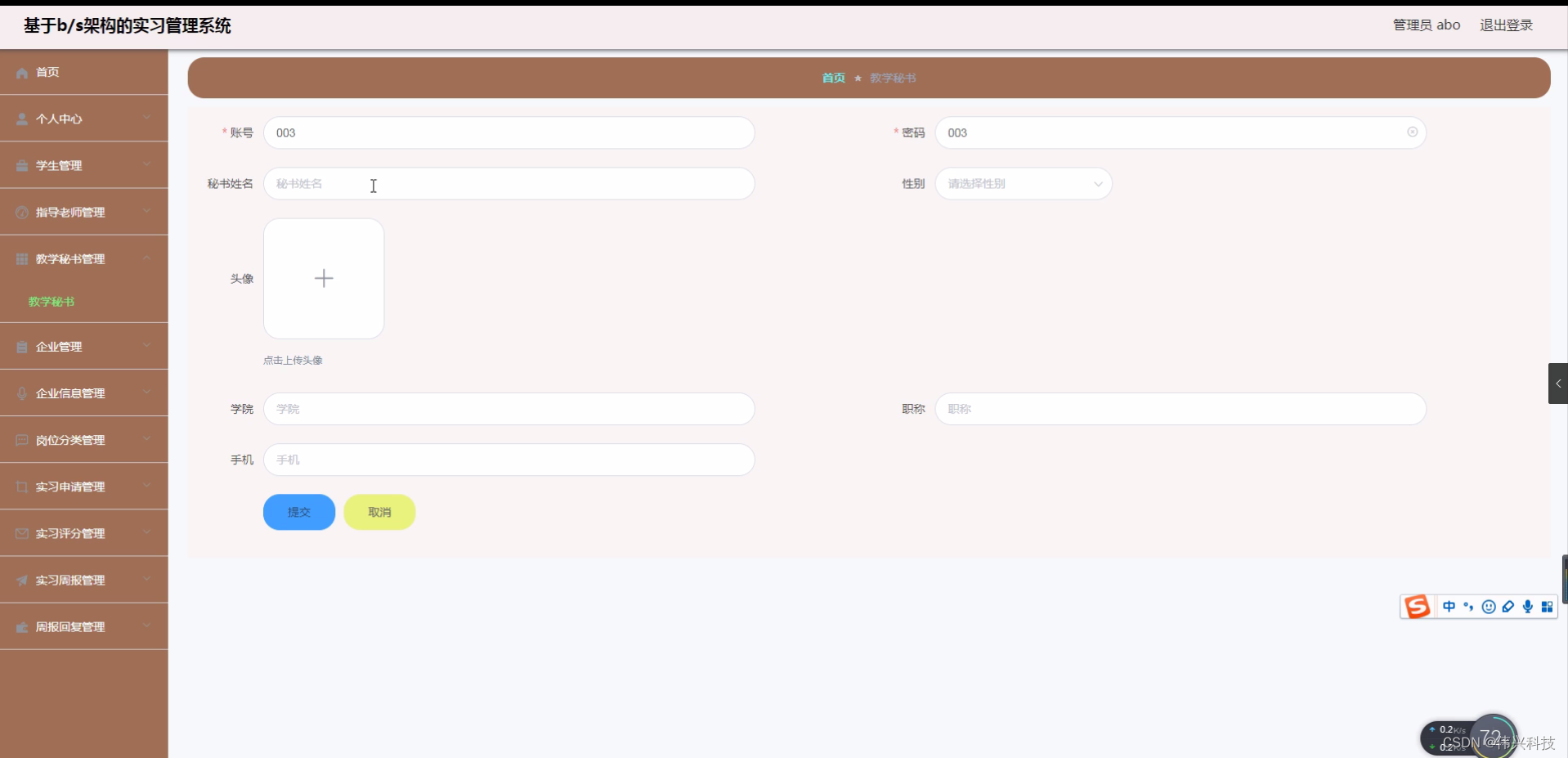This screenshot has height=758, width=1568.
Task: Click the person icon beside 个人中心
Action: coord(20,119)
